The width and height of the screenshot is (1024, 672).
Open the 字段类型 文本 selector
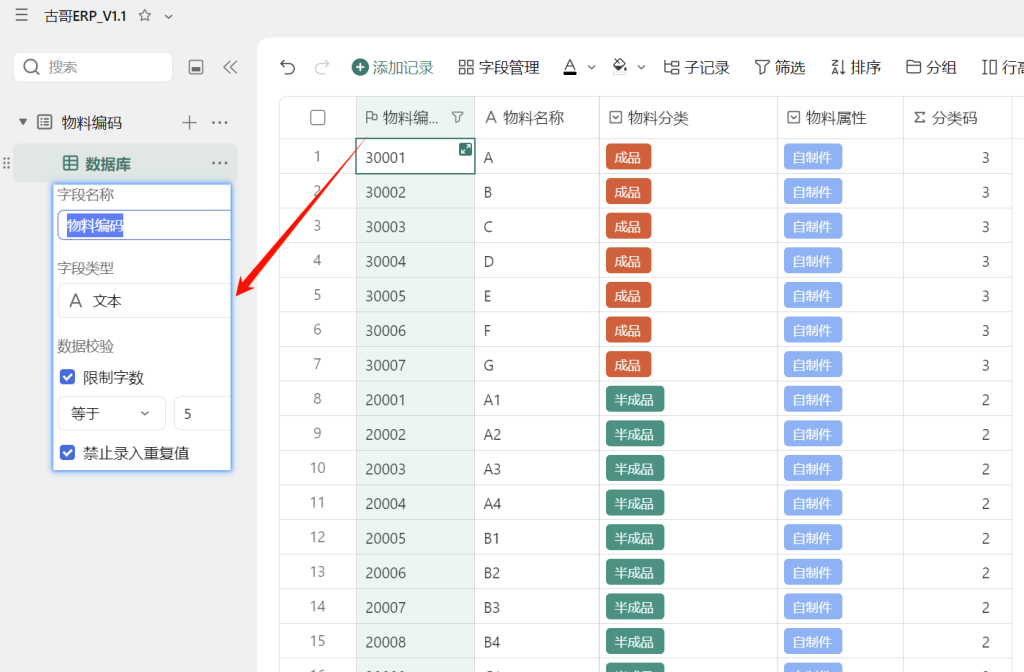pyautogui.click(x=144, y=300)
